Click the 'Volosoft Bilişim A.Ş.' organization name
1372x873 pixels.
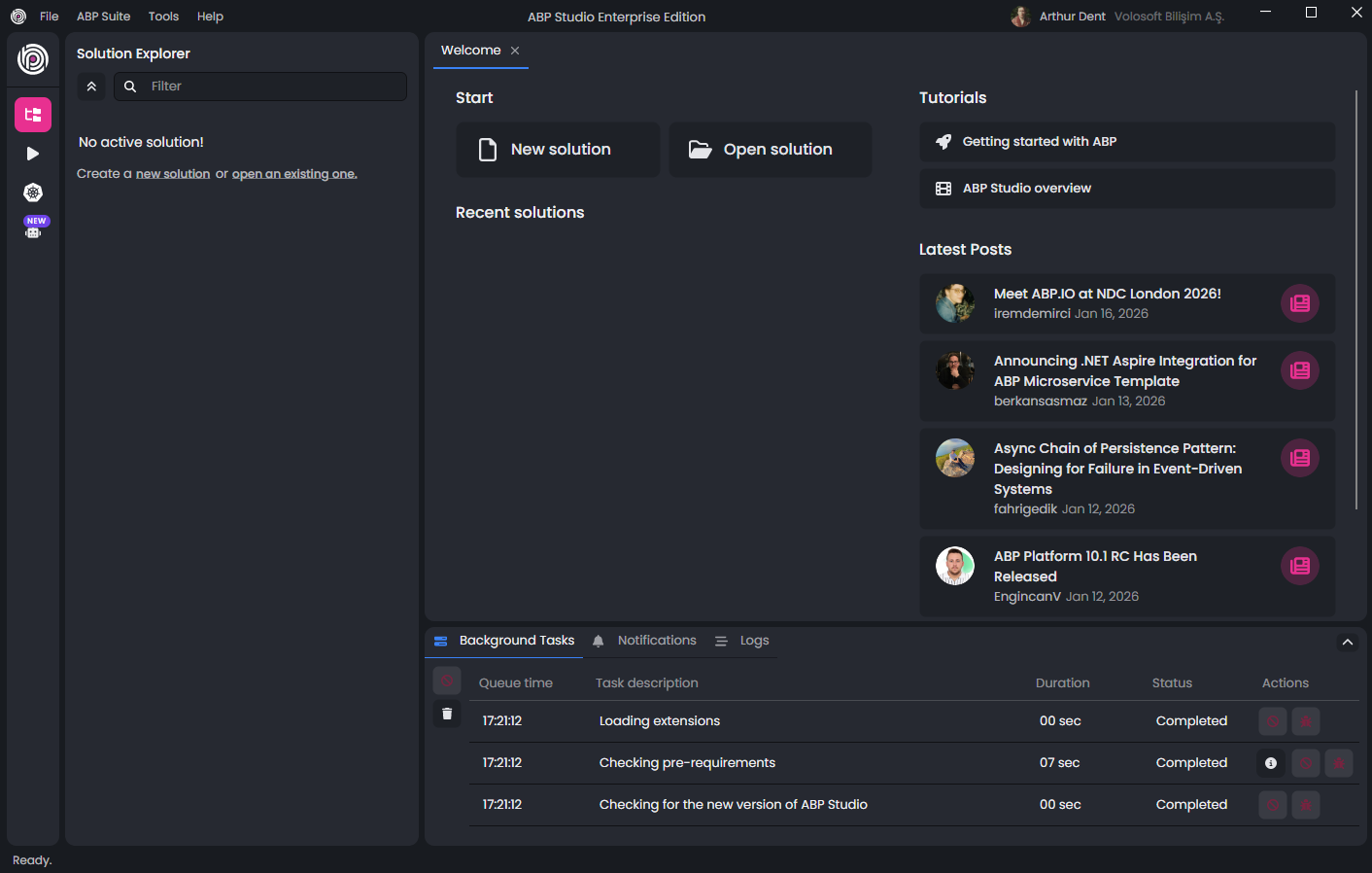click(x=1169, y=17)
